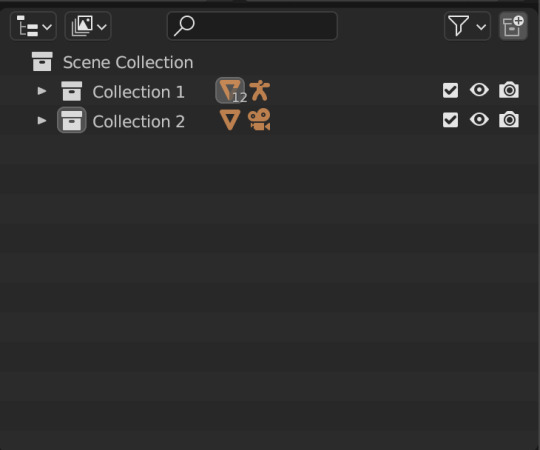Viewport: 540px width, 450px height.
Task: Open the editor type dropdown menu
Action: (x=33, y=26)
